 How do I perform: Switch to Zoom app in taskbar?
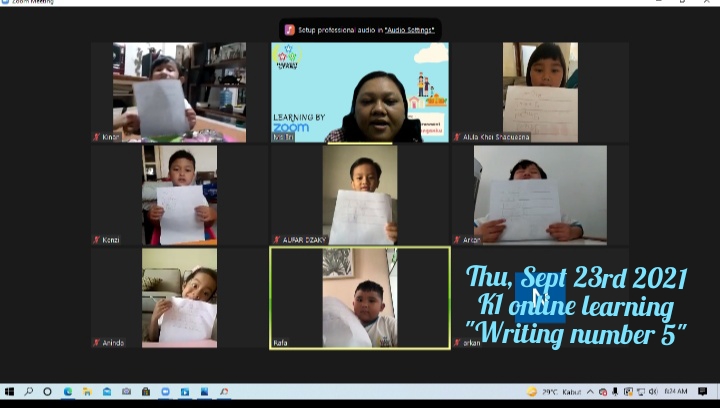tap(165, 391)
